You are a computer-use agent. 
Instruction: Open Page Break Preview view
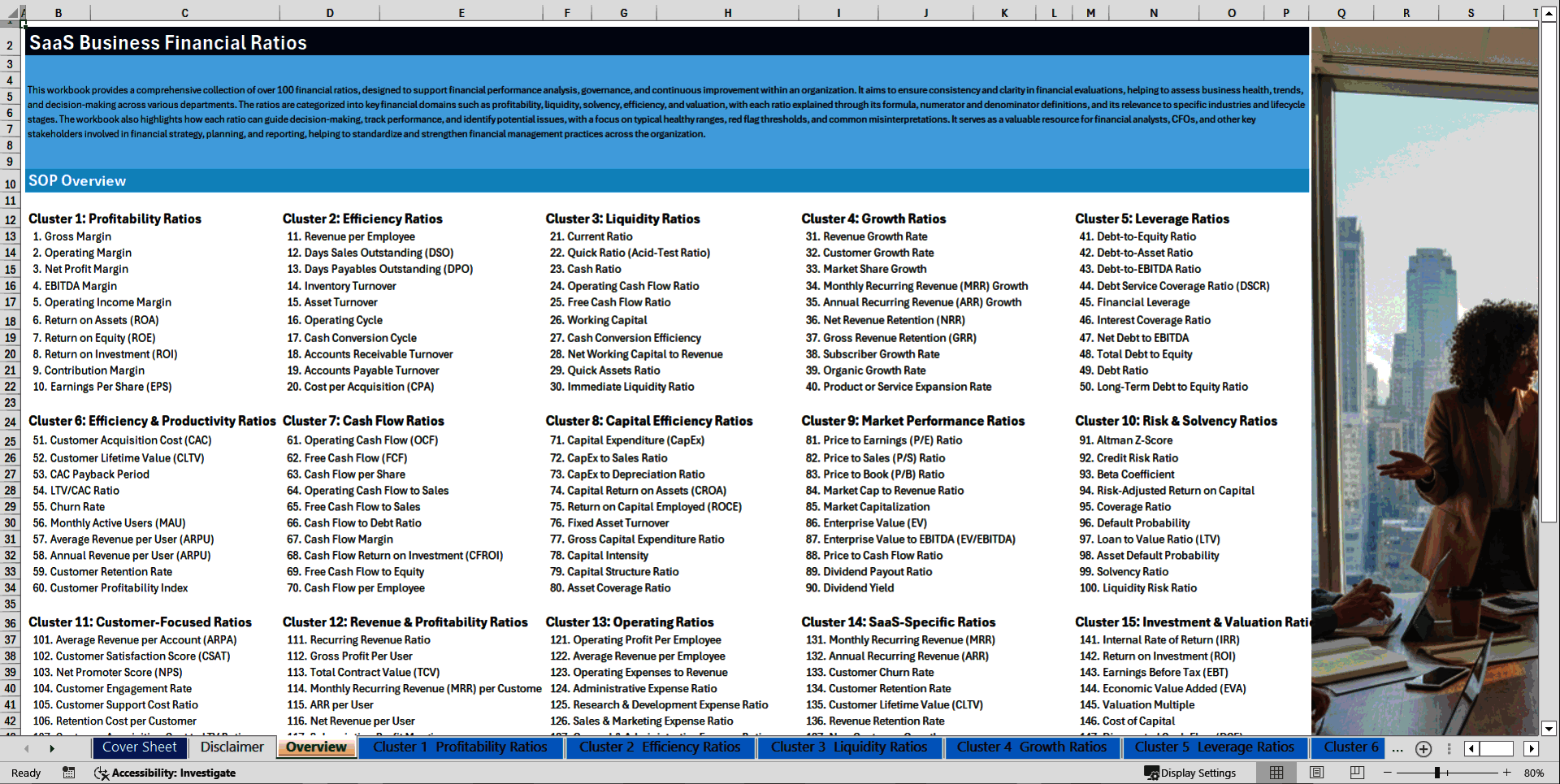coord(1358,773)
